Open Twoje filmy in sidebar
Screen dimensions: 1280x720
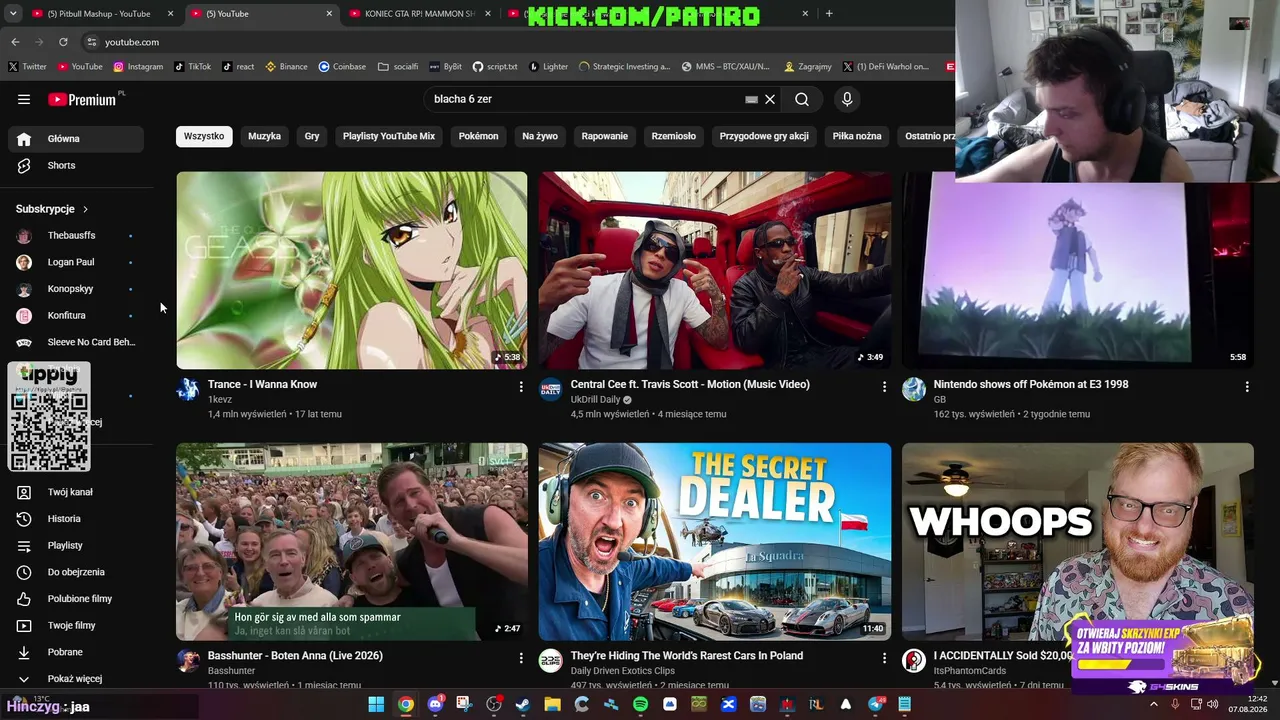(76, 625)
